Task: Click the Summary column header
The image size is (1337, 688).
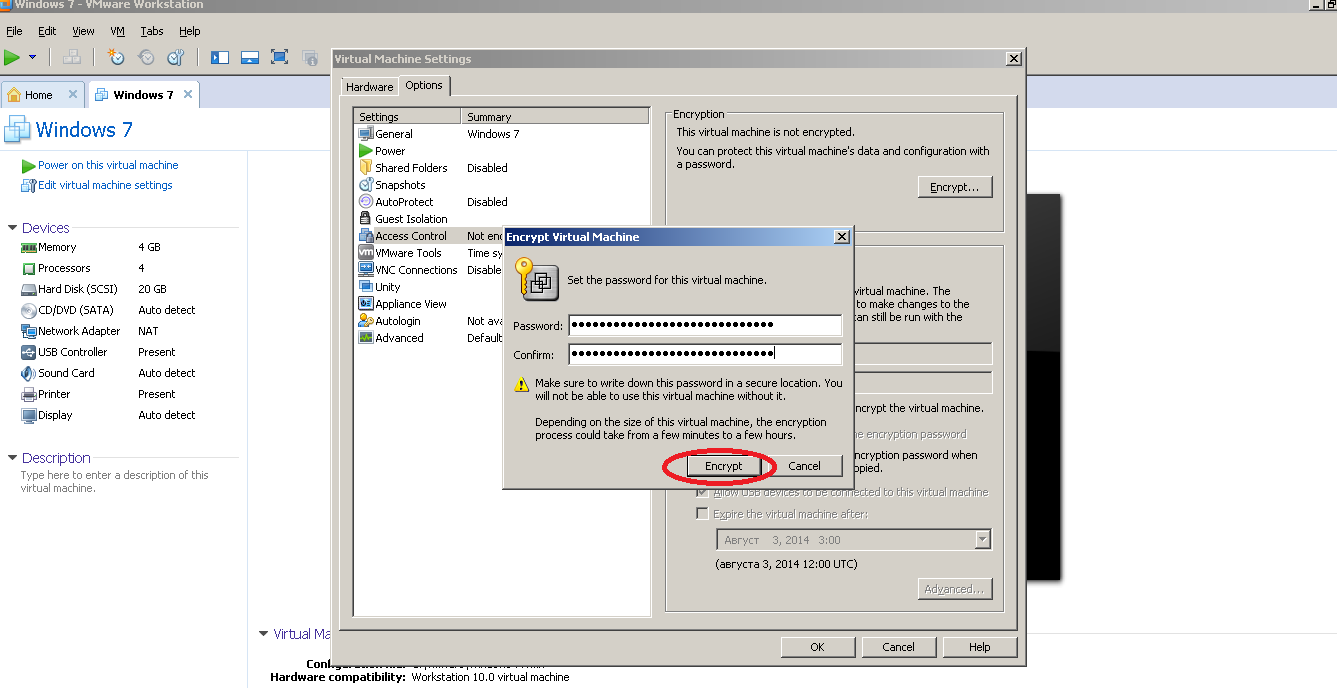Action: 555,117
